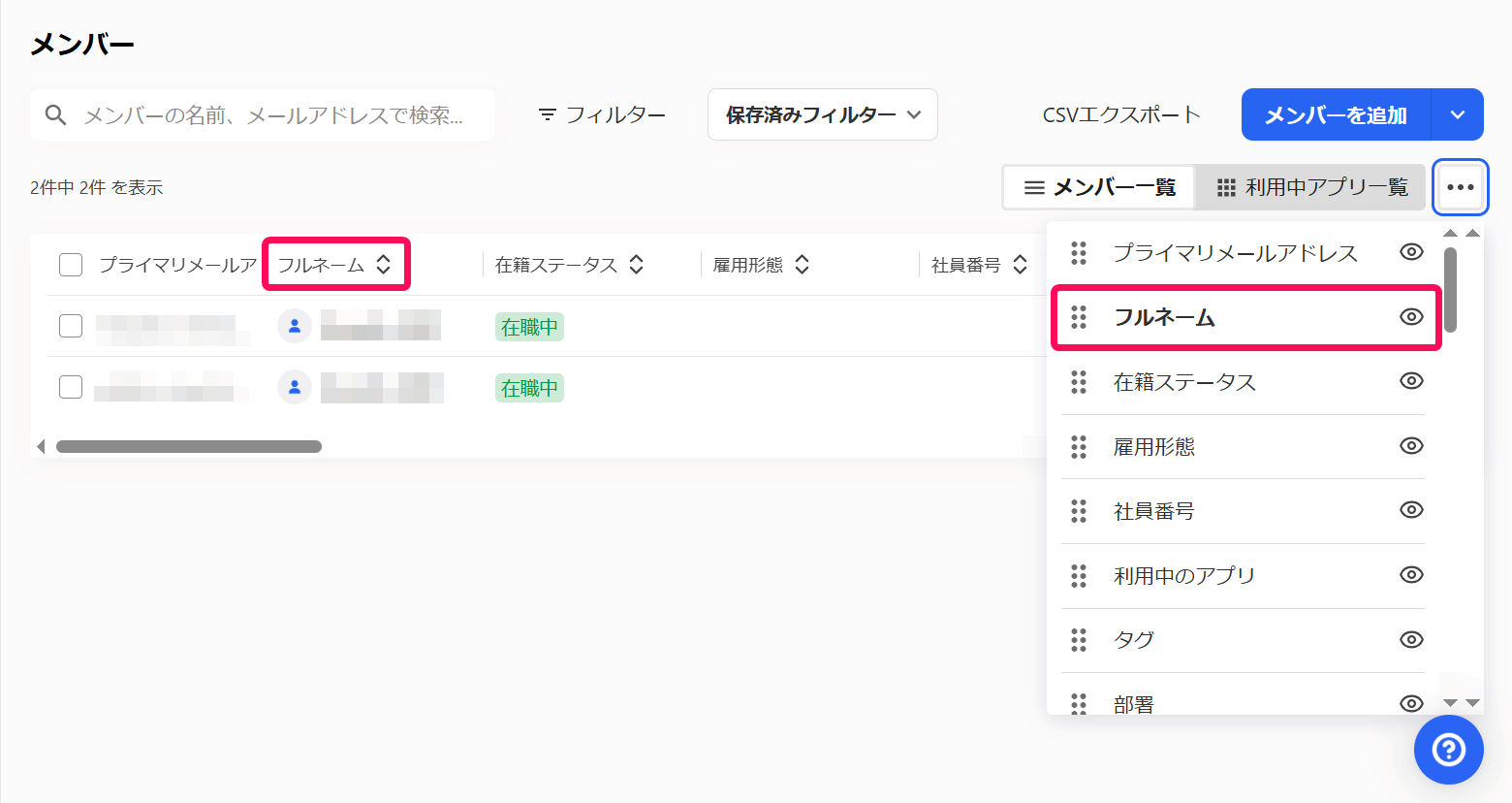1512x803 pixels.
Task: Hide the 雇用形態 column via eye icon
Action: pyautogui.click(x=1411, y=446)
